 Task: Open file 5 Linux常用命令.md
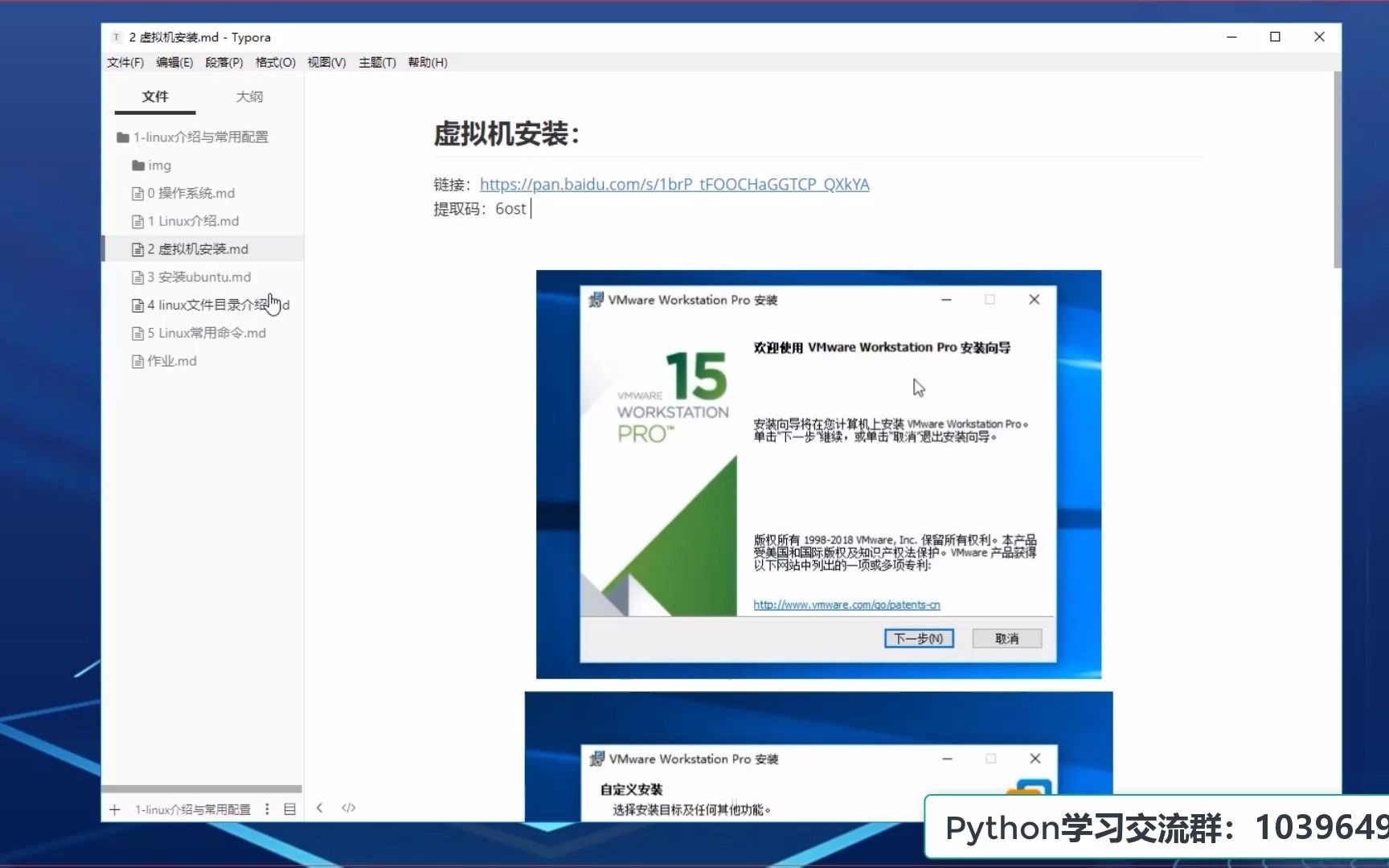[x=207, y=333]
